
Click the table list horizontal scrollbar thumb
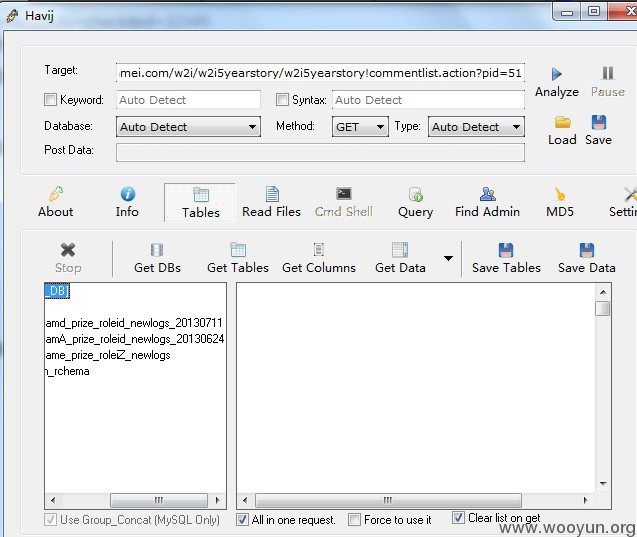(159, 500)
